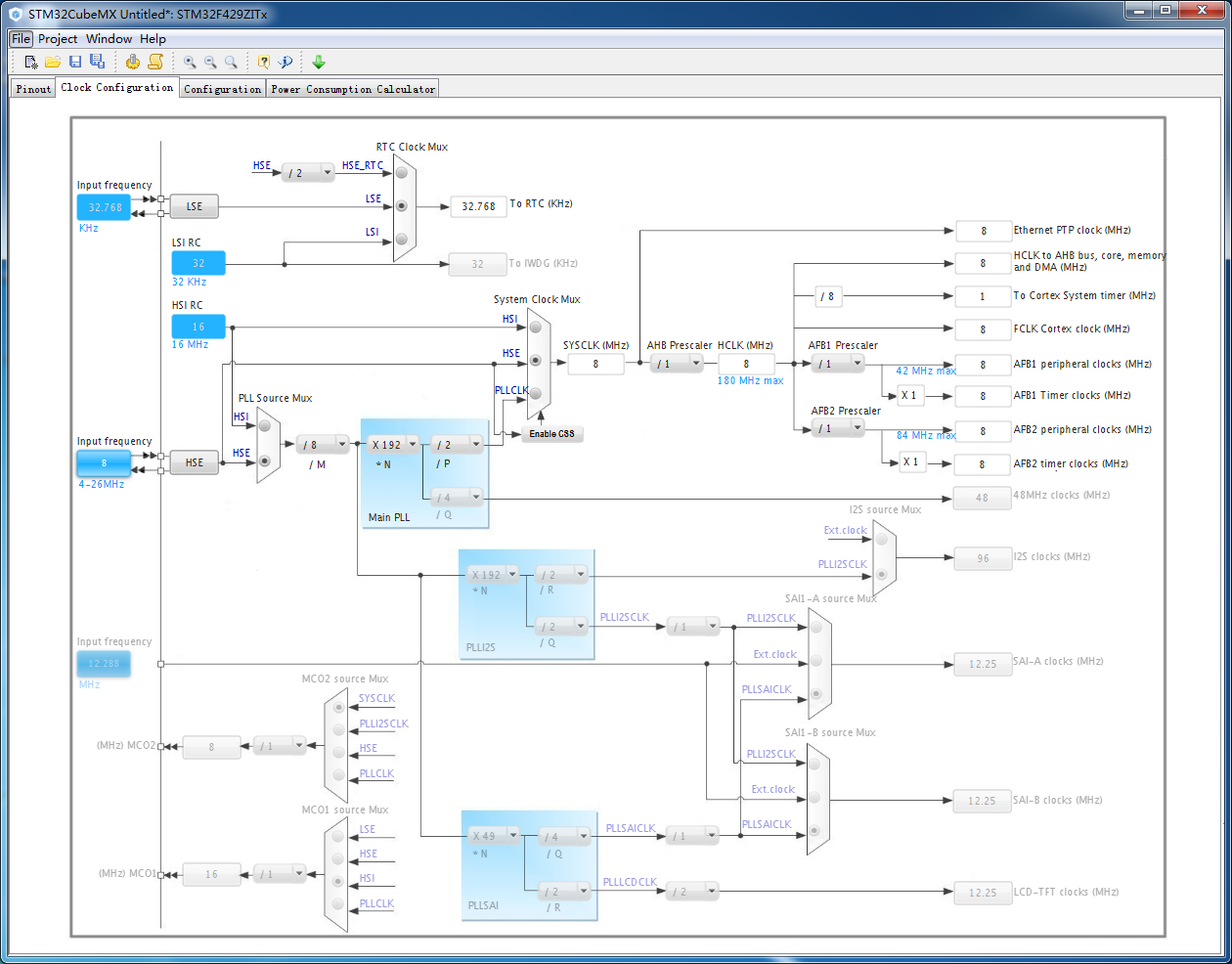Image resolution: width=1232 pixels, height=964 pixels.
Task: Click the Save As toolbar icon
Action: tap(97, 62)
